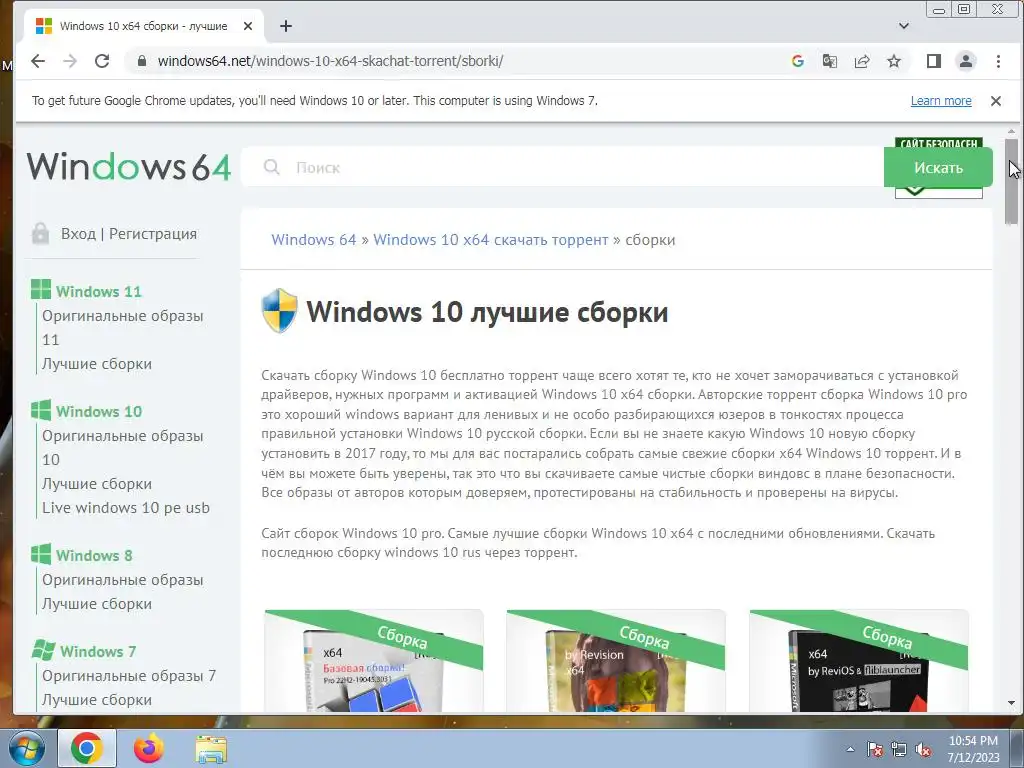This screenshot has height=768, width=1024.
Task: Click the Windows64 site logo
Action: point(129,167)
